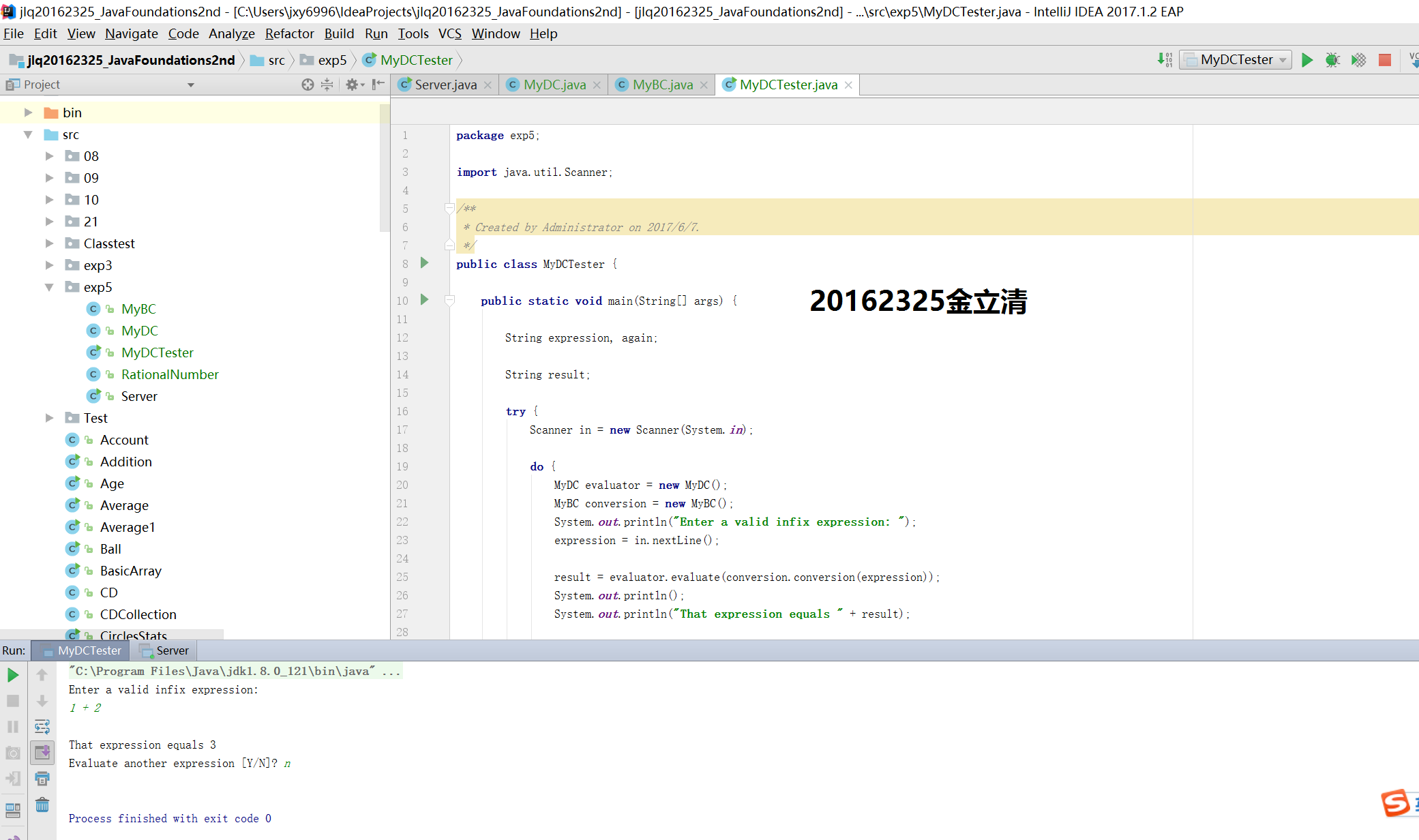Rerun MyDCTester from the Run panel
Image resolution: width=1419 pixels, height=840 pixels.
13,675
